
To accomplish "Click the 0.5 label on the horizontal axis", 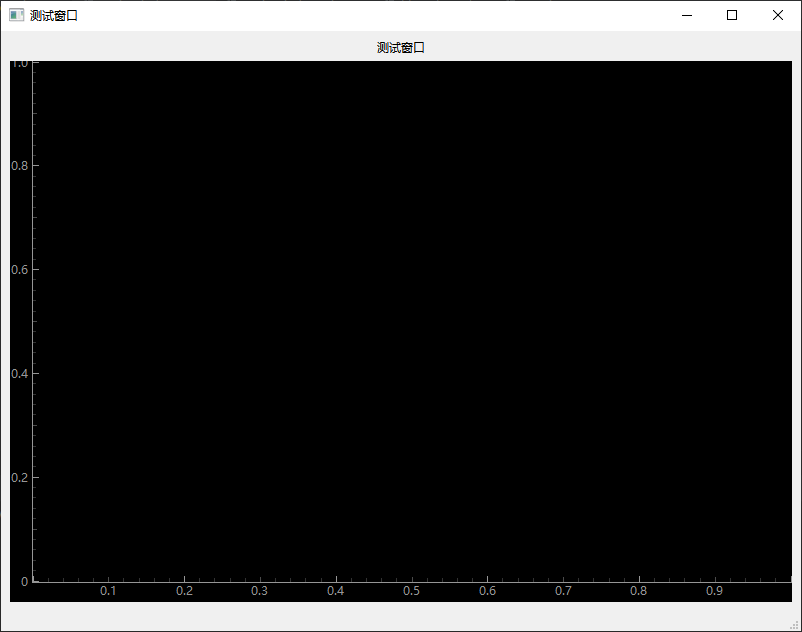I will tap(411, 591).
